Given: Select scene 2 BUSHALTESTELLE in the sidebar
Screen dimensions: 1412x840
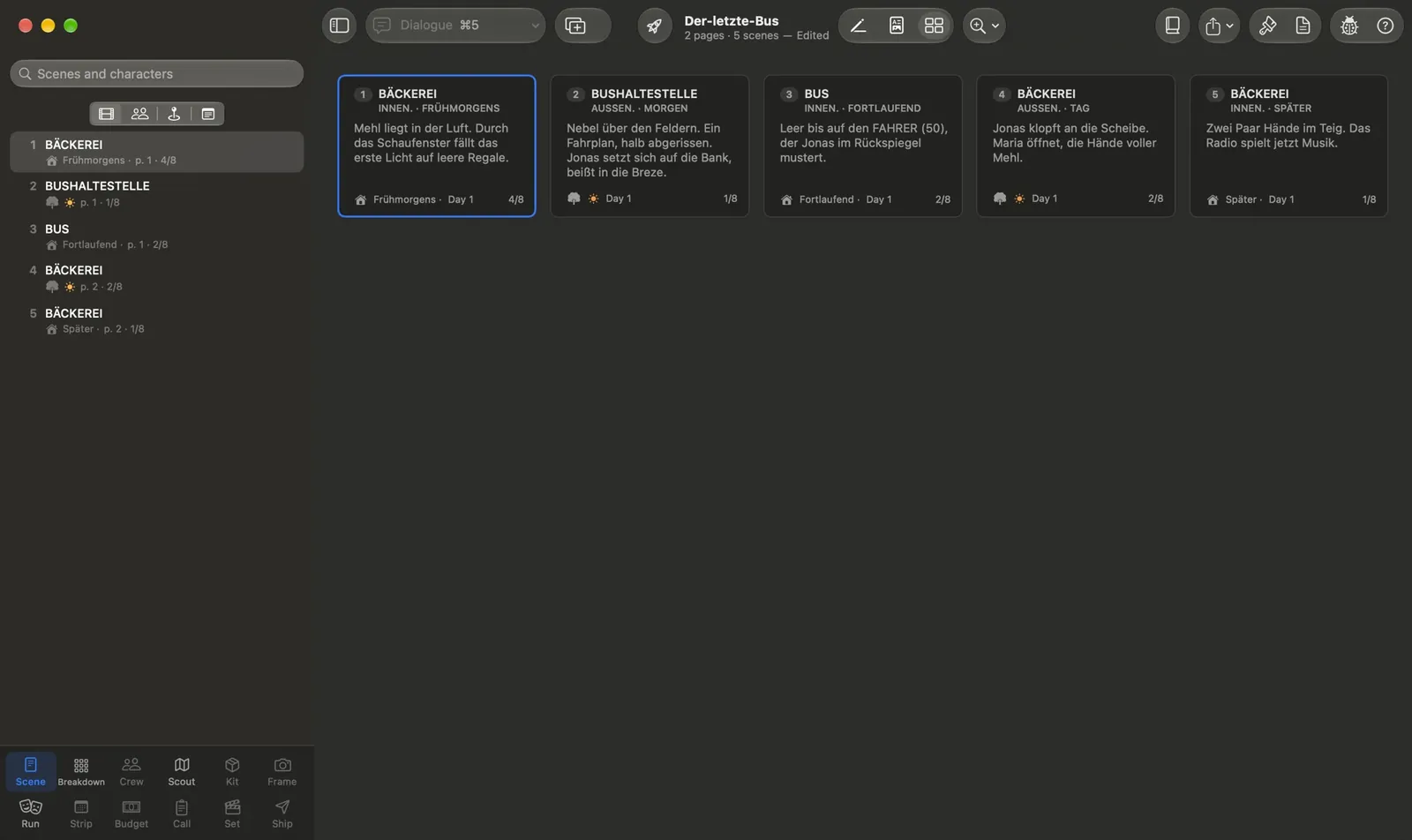Looking at the screenshot, I should pos(157,194).
